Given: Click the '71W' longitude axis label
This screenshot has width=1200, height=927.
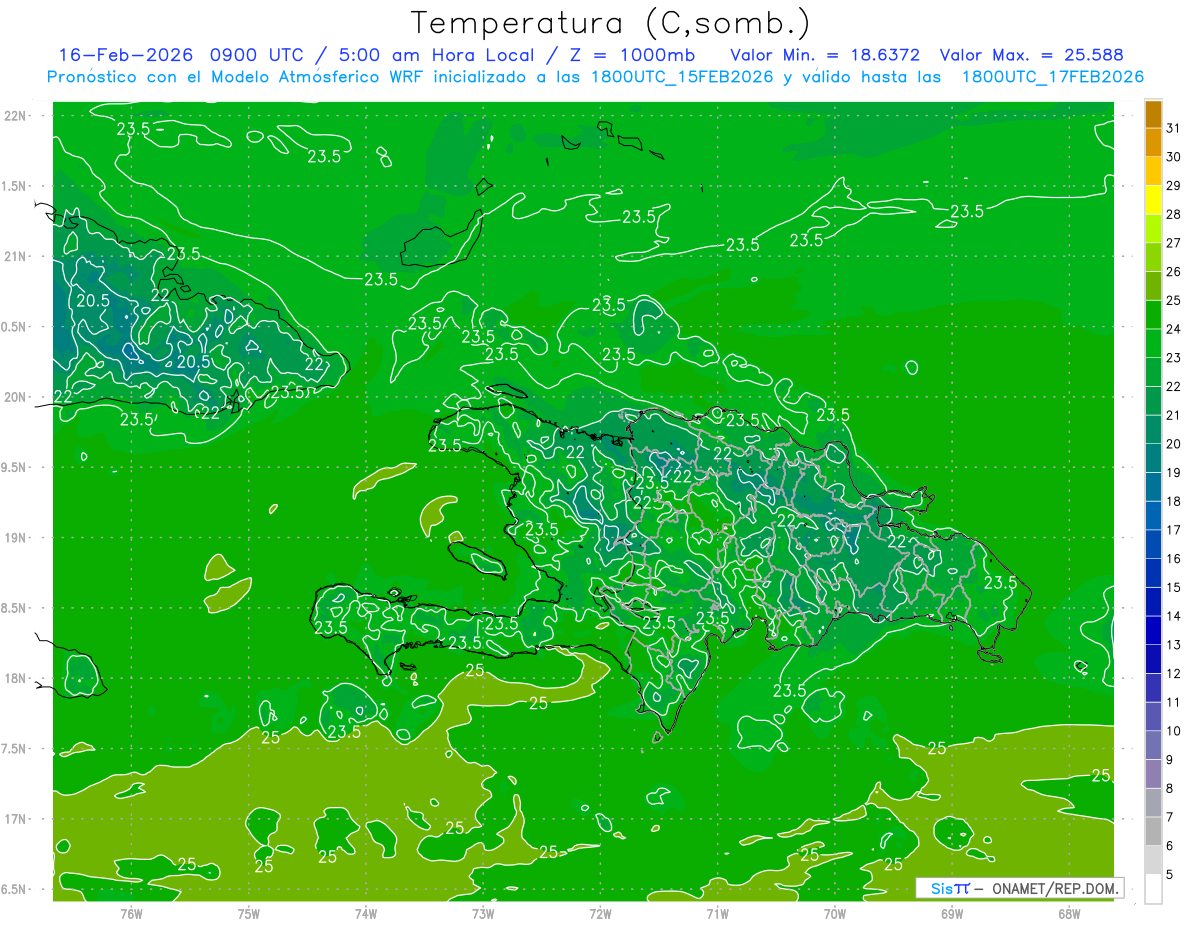Looking at the screenshot, I should tap(717, 913).
